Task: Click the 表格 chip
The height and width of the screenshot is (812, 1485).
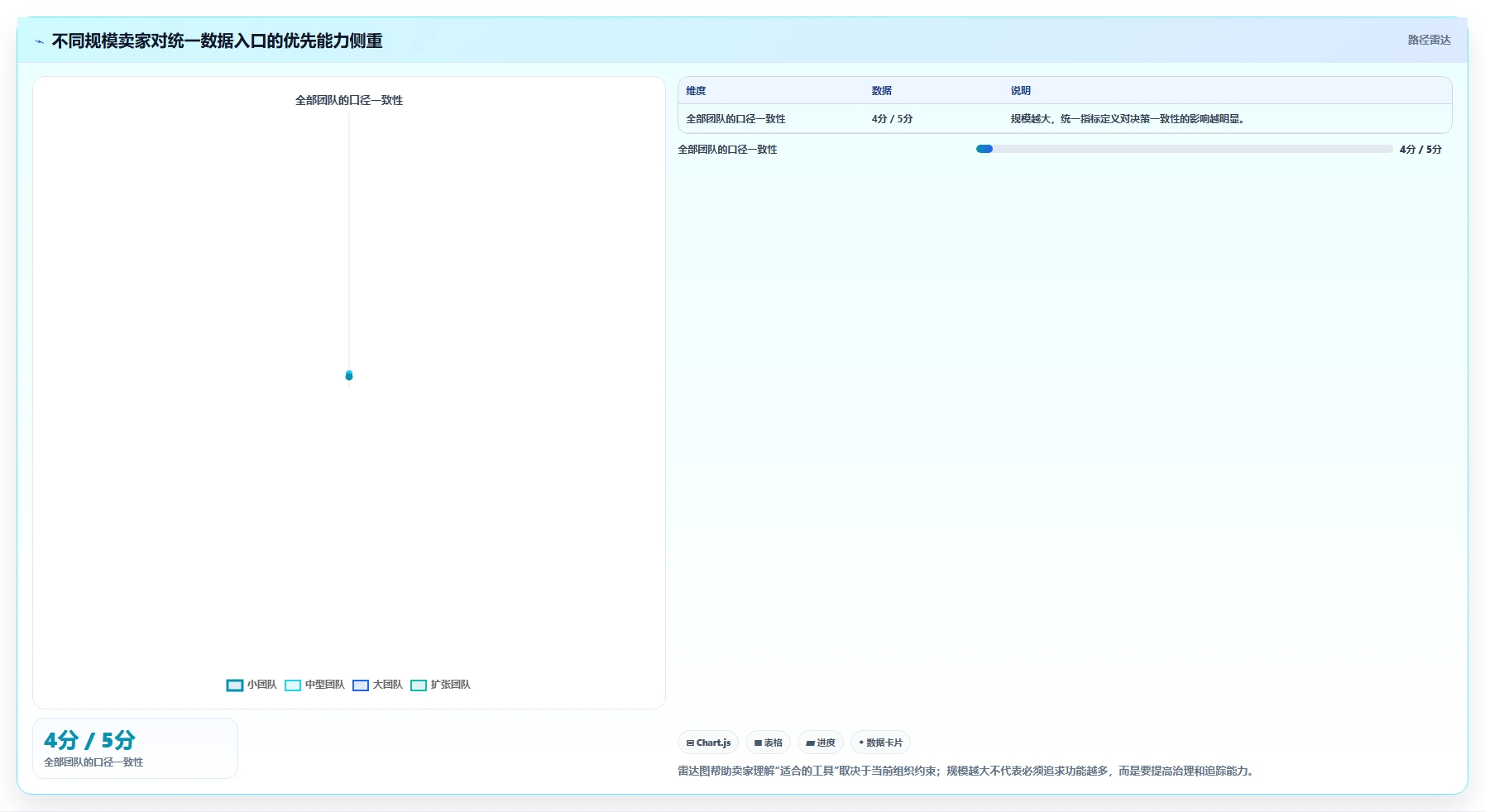Action: point(768,743)
